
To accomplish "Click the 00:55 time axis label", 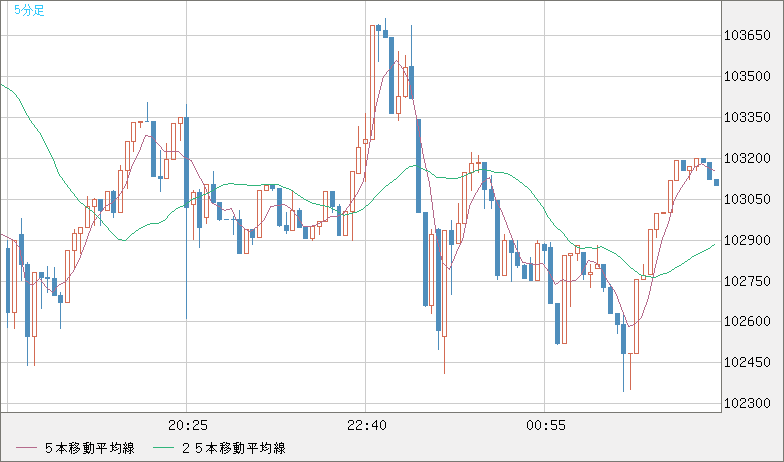I will click(x=546, y=426).
